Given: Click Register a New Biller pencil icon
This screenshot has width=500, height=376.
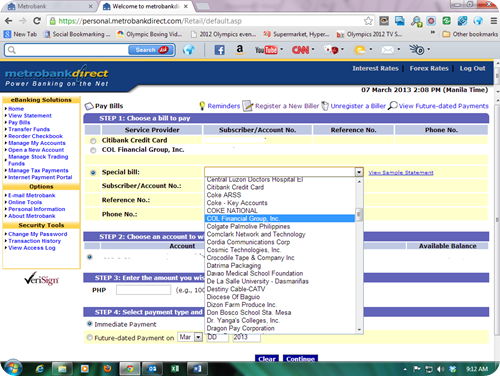Looking at the screenshot, I should (x=247, y=106).
